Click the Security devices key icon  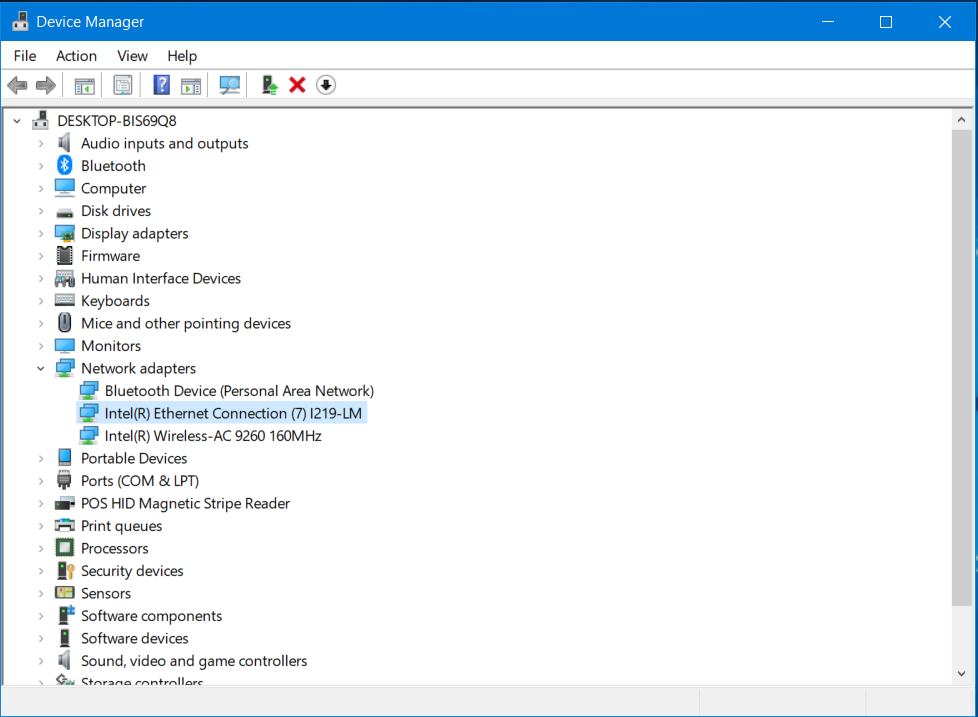click(65, 570)
